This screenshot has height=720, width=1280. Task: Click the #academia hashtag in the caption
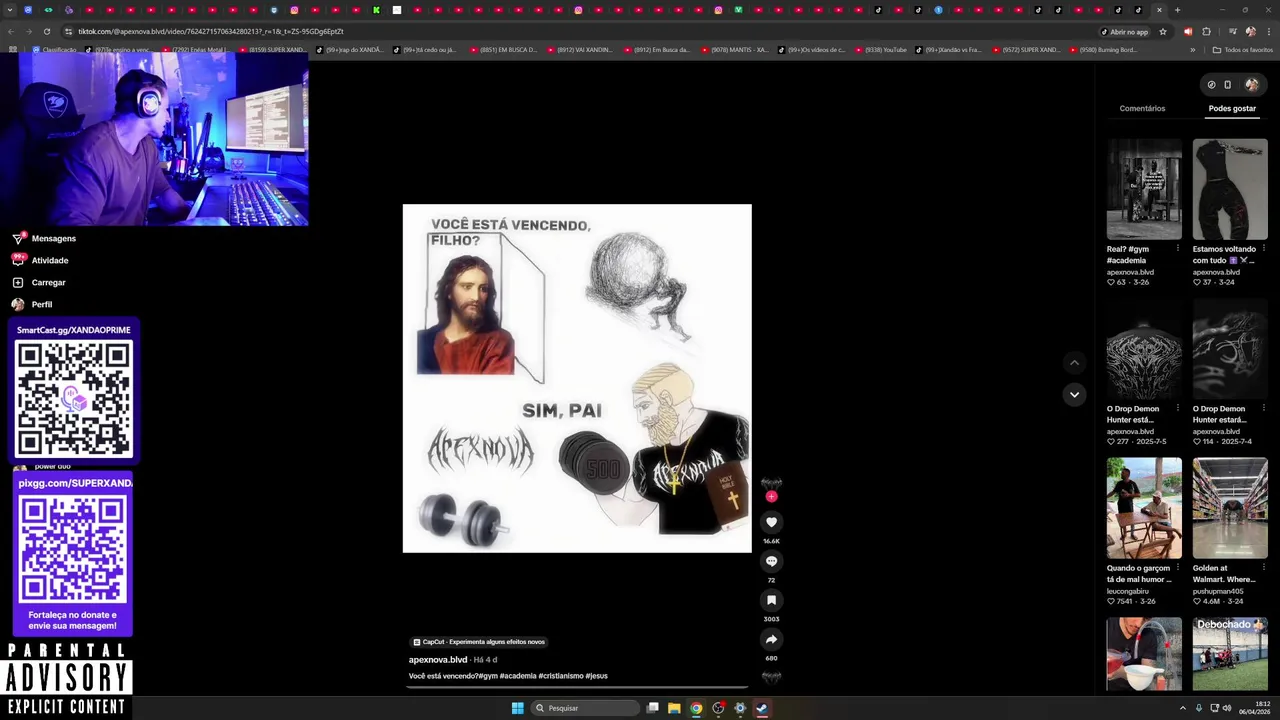[518, 676]
